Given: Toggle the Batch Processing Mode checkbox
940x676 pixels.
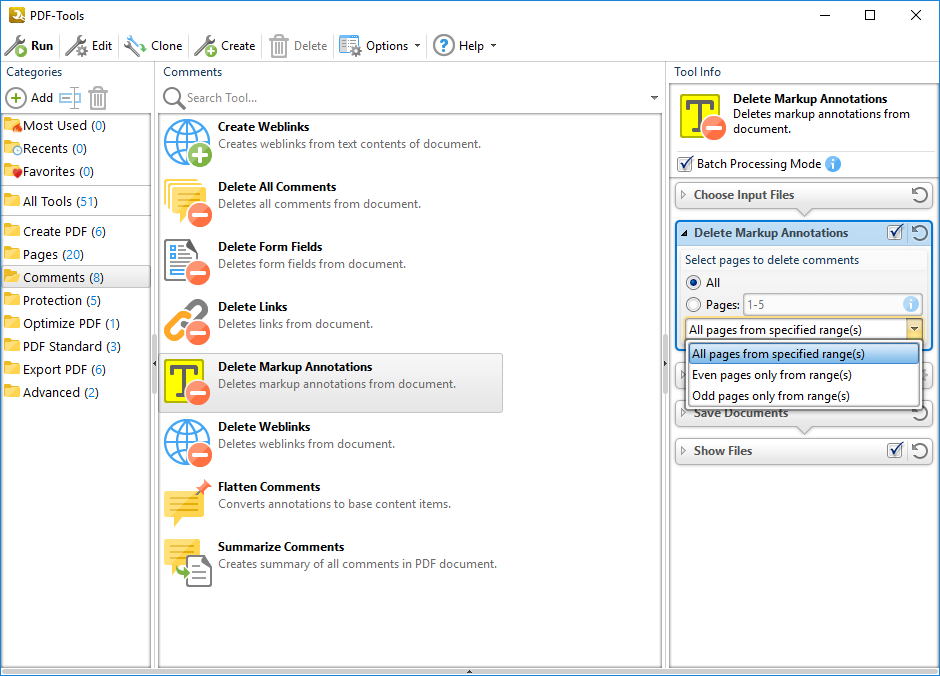Looking at the screenshot, I should (685, 164).
